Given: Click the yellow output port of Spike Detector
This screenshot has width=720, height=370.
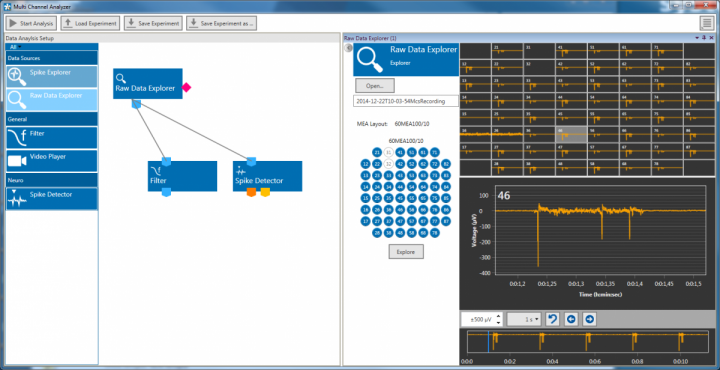Looking at the screenshot, I should pyautogui.click(x=265, y=192).
